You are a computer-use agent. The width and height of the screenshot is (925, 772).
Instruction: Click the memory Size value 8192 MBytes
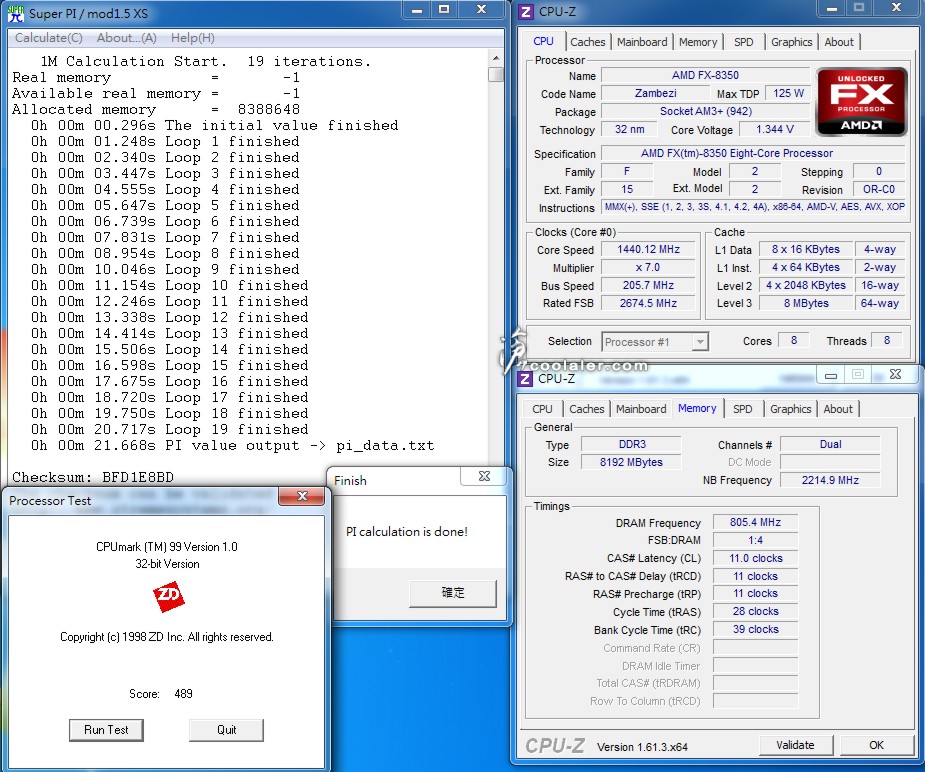[632, 462]
